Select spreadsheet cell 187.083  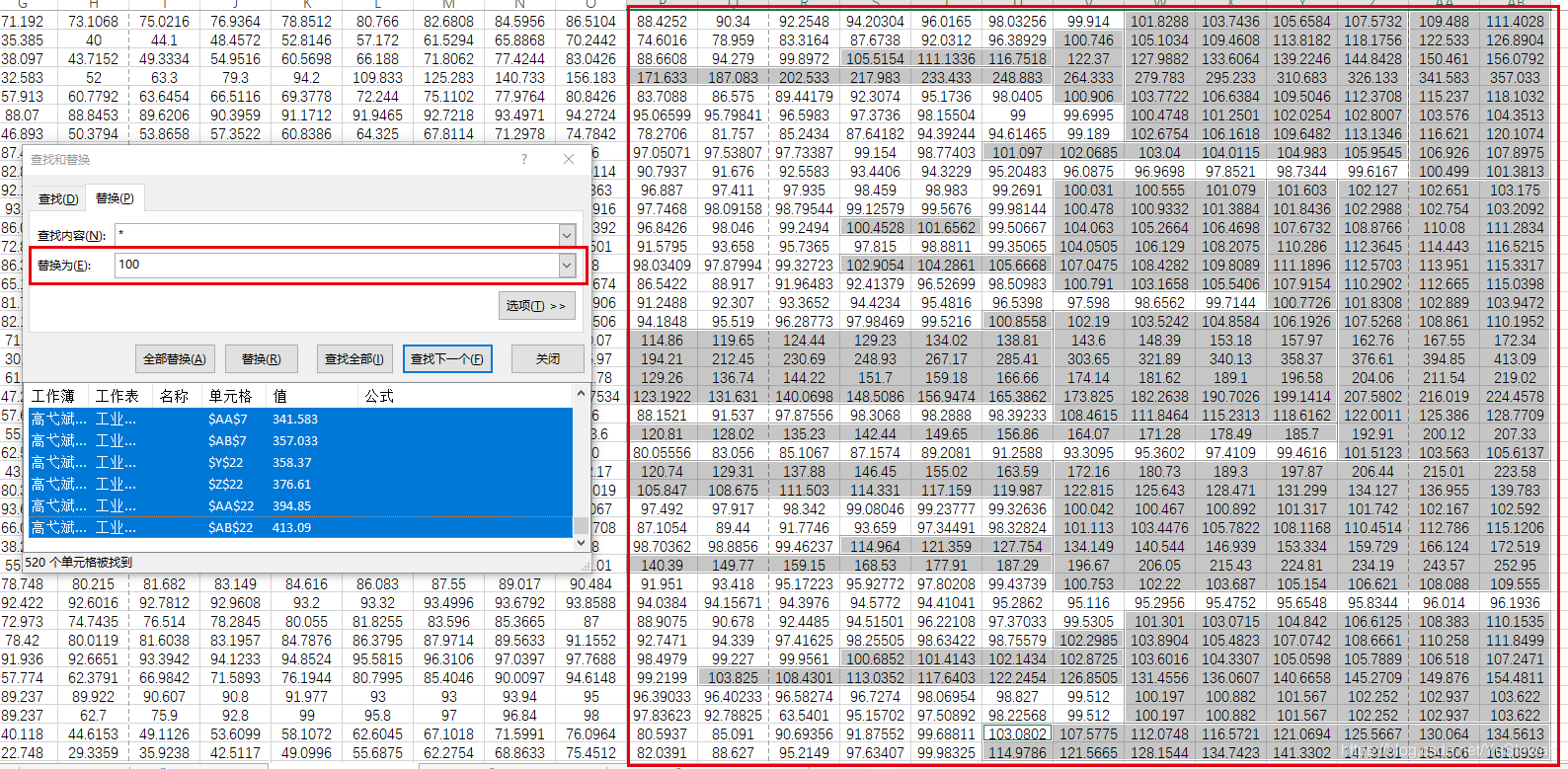tap(733, 78)
